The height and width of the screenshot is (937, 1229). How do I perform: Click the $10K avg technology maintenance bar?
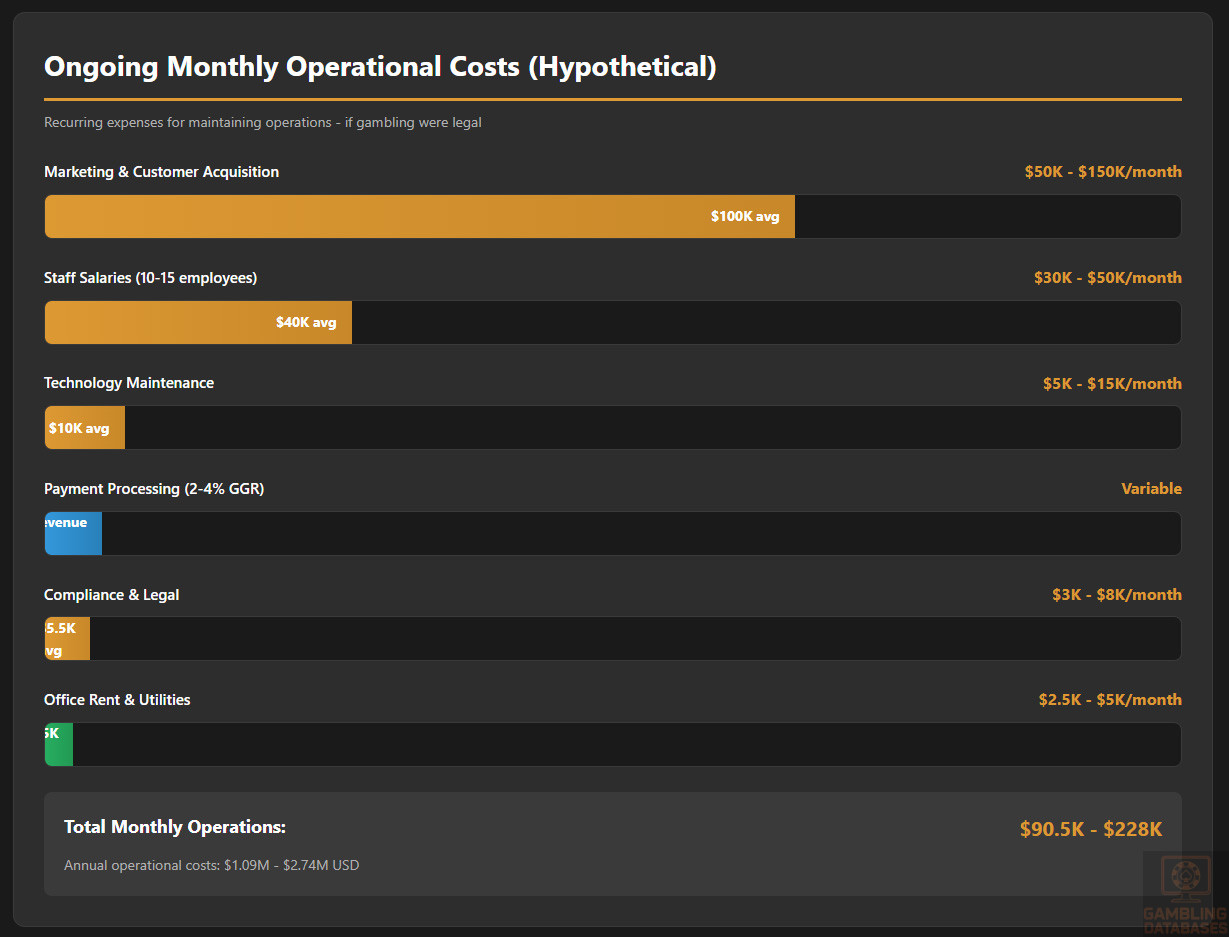85,428
